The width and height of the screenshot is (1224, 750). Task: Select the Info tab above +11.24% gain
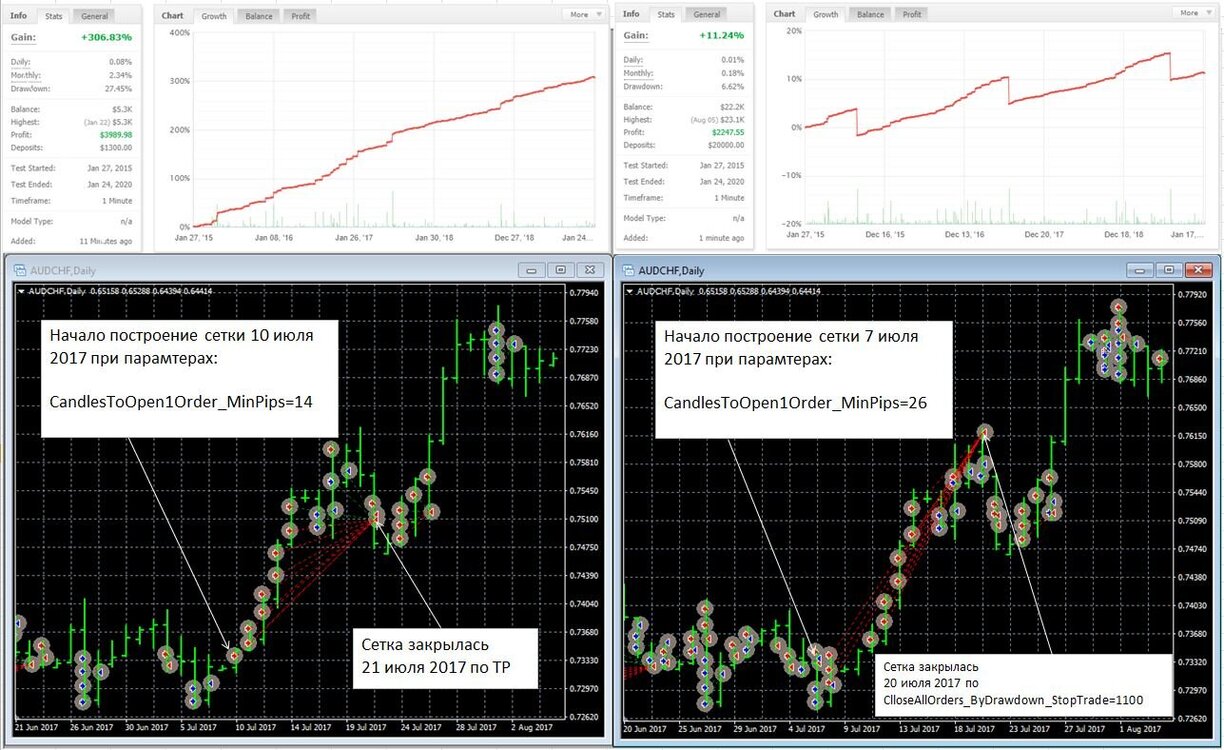pyautogui.click(x=631, y=15)
